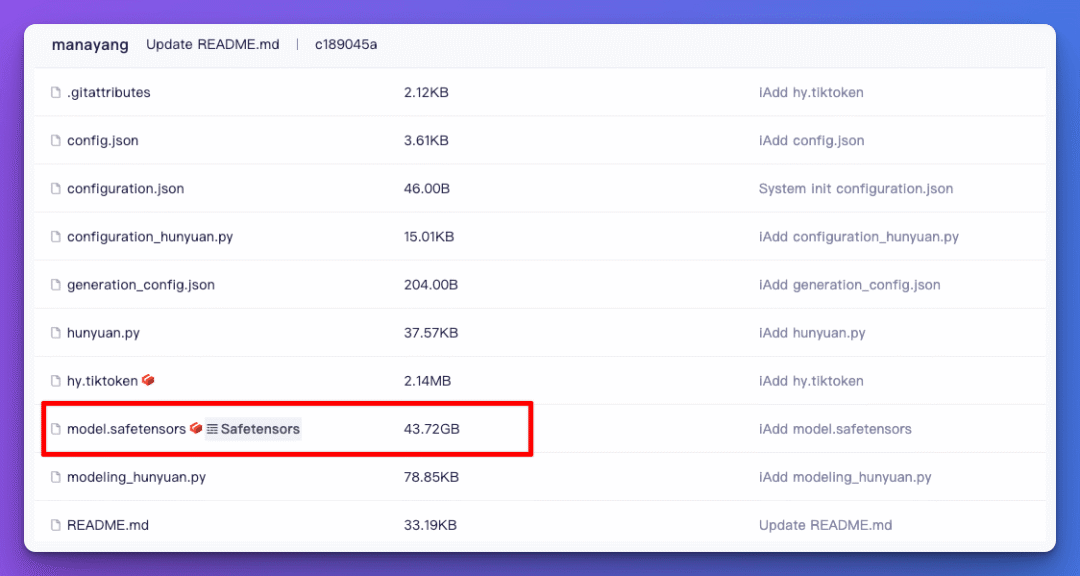Click the file icon beside hy.tiktoken
Screen dimensions: 1080x576
click(56, 381)
